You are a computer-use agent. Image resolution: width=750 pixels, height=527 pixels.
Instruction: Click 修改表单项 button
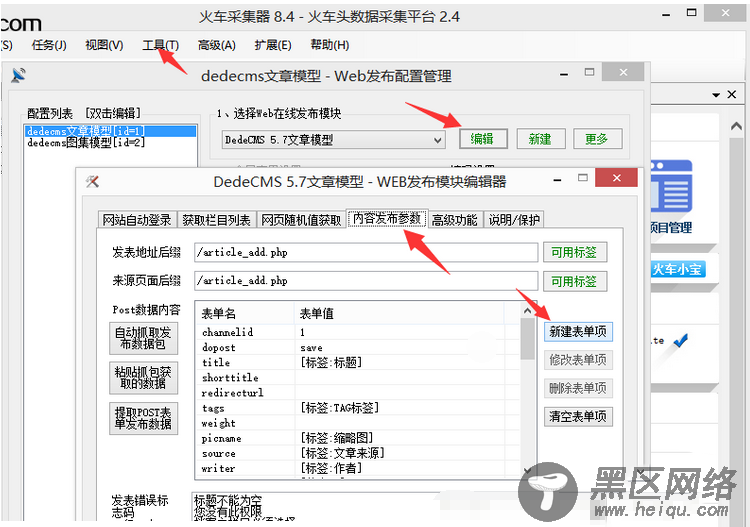pos(578,360)
